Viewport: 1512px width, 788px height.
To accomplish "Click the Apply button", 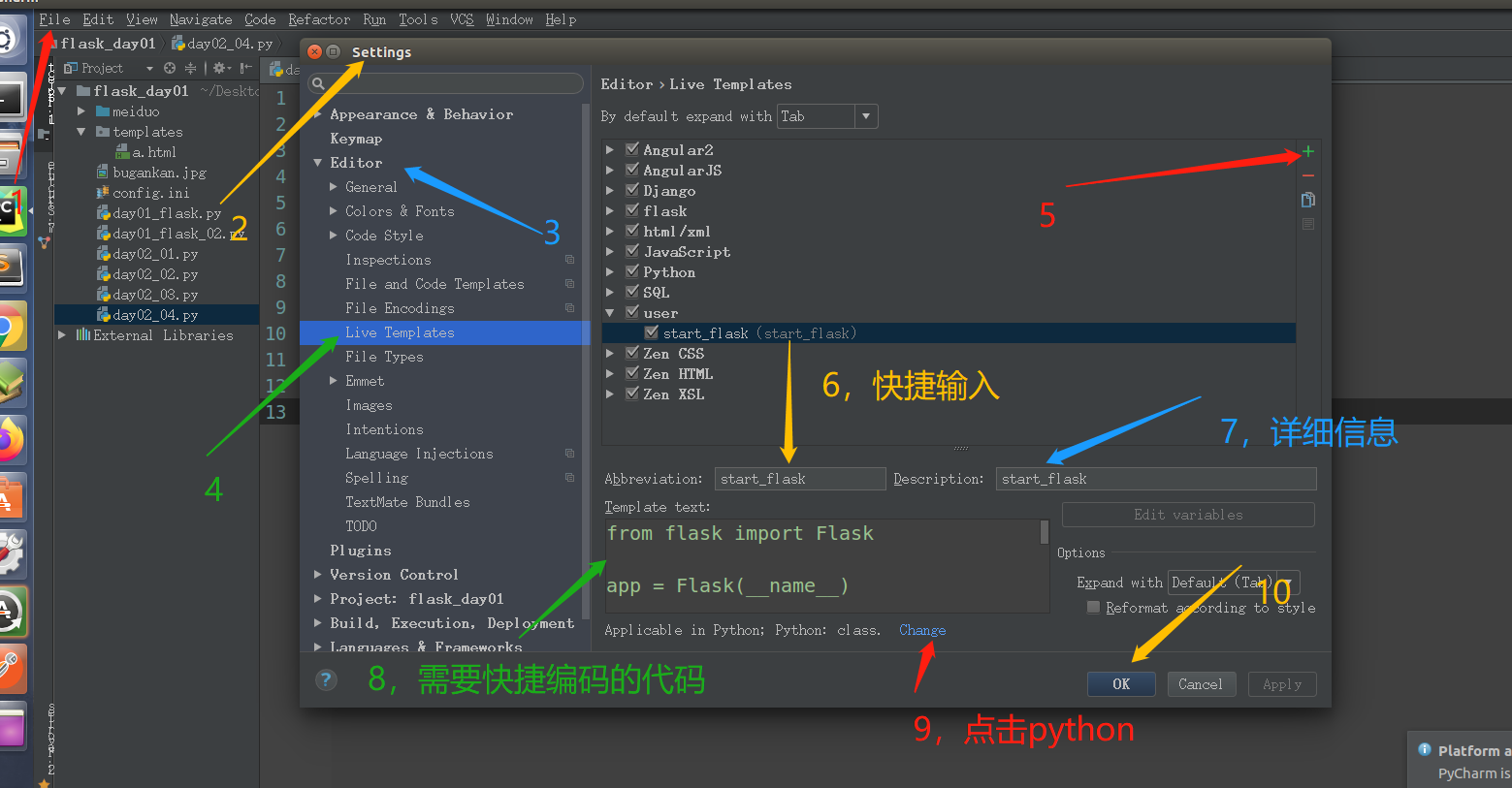I will 1282,683.
